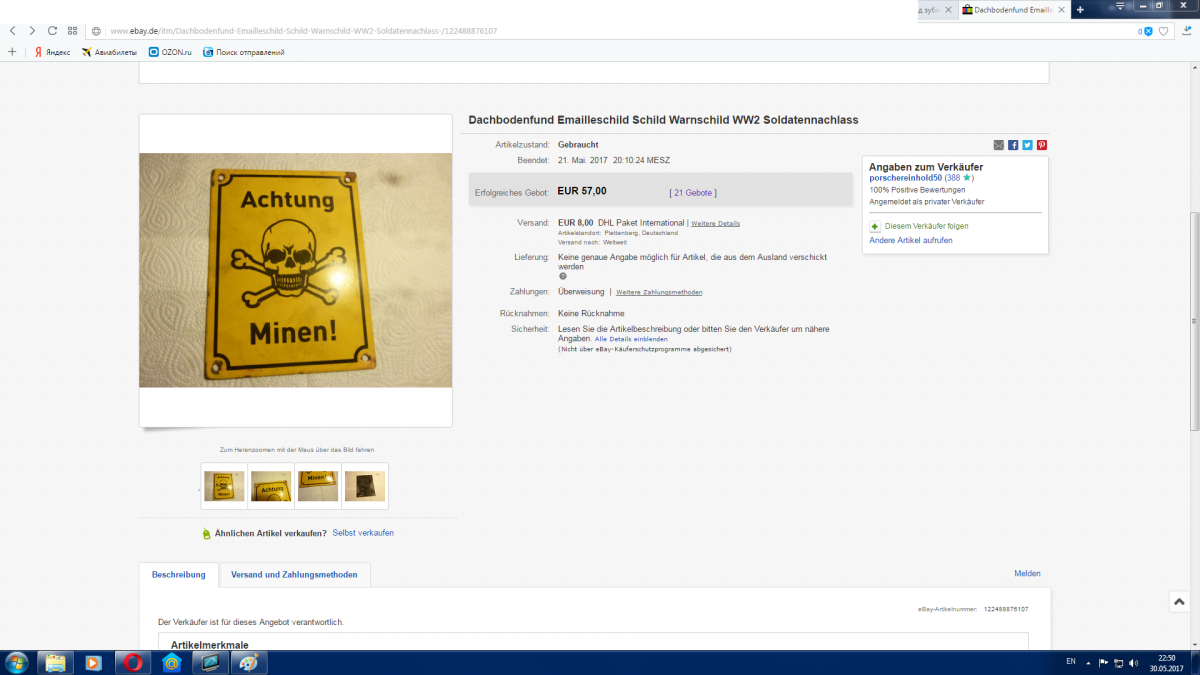This screenshot has height=675, width=1200.
Task: Switch to 'Versand und Zahlungsmethoden' tab
Action: pos(294,575)
